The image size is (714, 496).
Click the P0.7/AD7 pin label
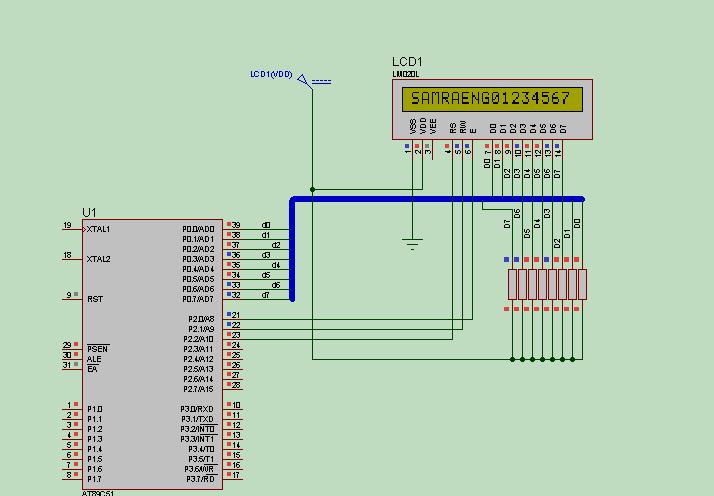[198, 299]
